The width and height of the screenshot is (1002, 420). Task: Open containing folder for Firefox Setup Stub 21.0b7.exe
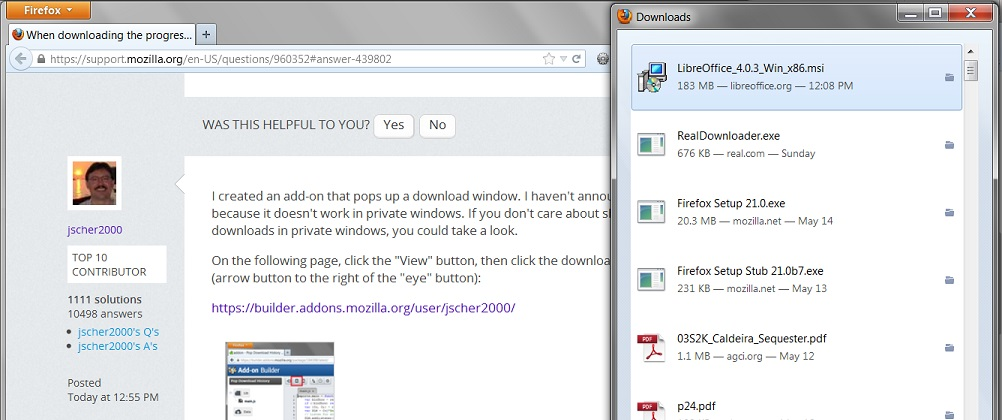tap(949, 280)
